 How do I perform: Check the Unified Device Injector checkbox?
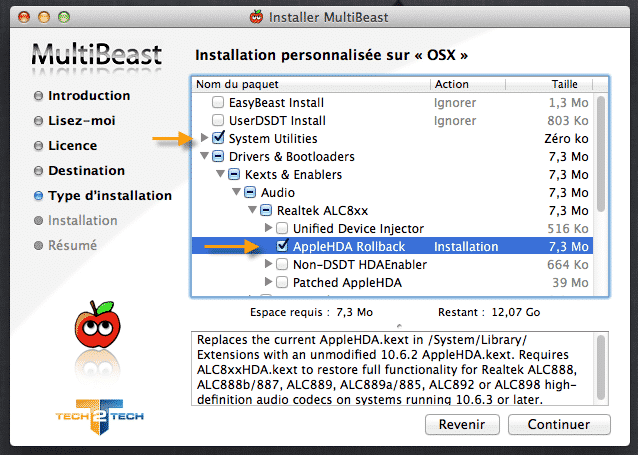(283, 229)
